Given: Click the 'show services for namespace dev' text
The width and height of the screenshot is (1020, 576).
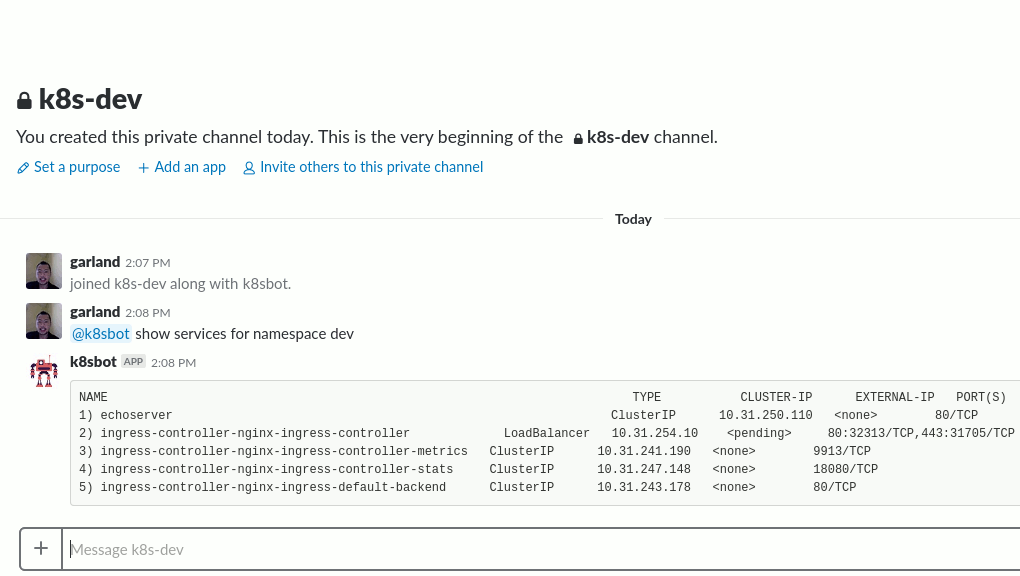Looking at the screenshot, I should pos(245,334).
